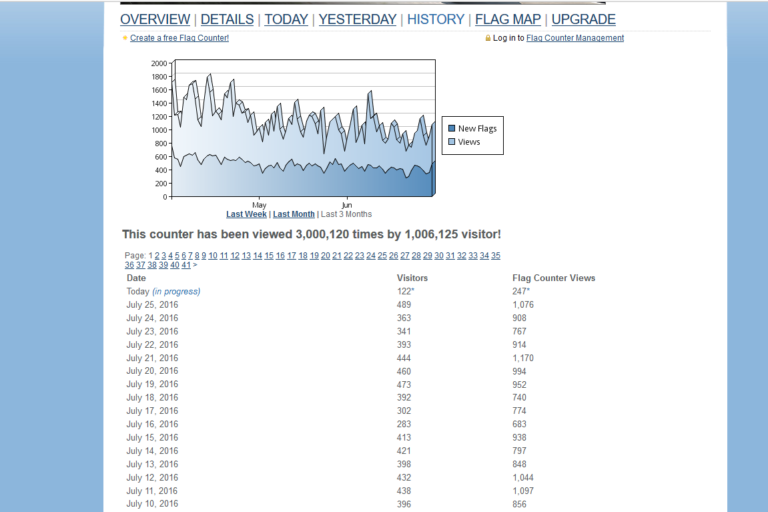
Task: Open the FLAG MAP tab
Action: tap(507, 19)
